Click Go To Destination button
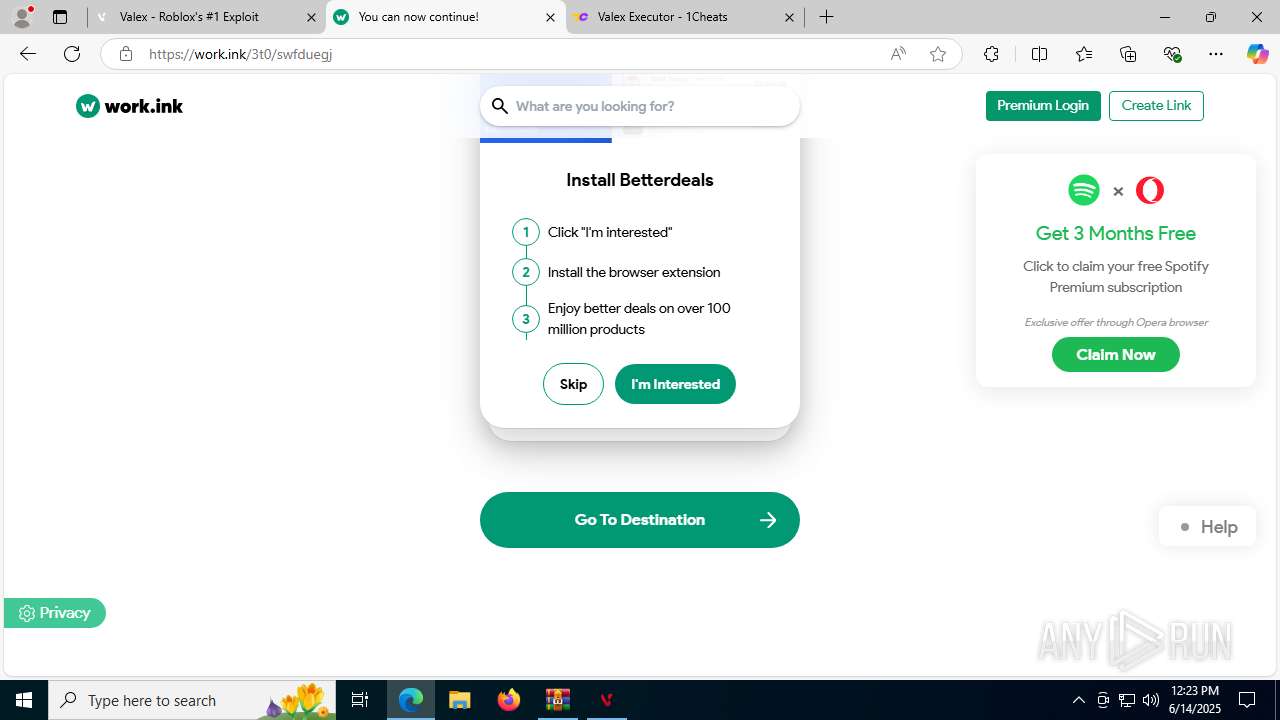Screen dimensions: 1280x720 pyautogui.click(x=640, y=520)
